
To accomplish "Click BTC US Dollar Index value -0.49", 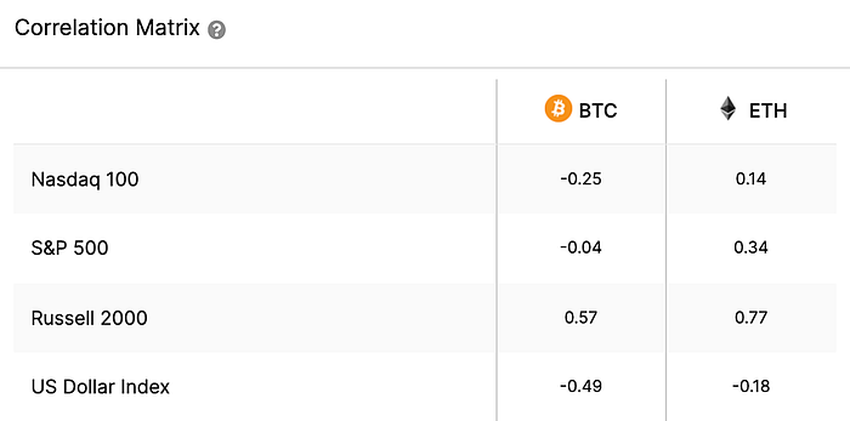I will 581,387.
